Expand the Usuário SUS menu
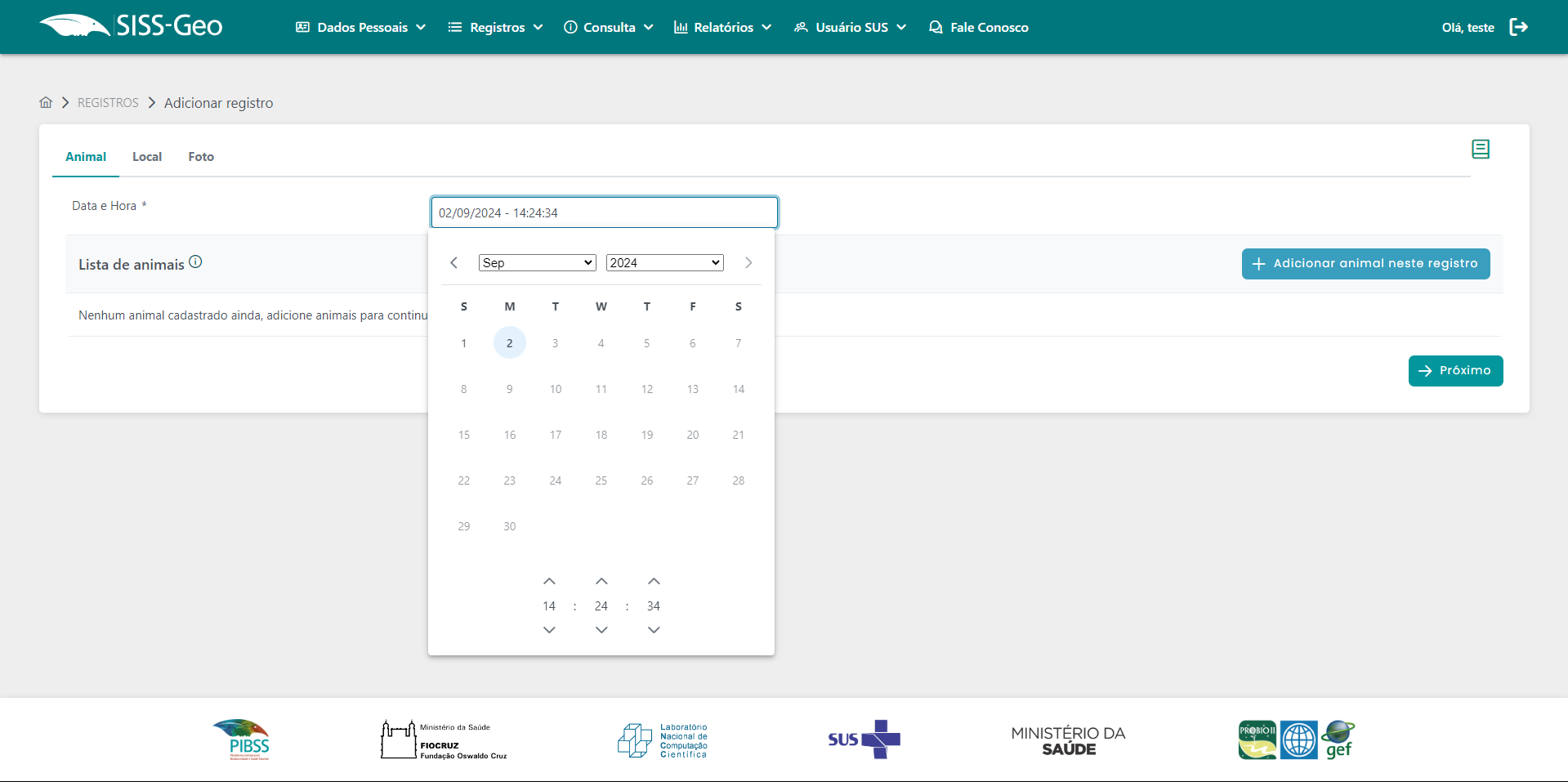 pos(850,27)
